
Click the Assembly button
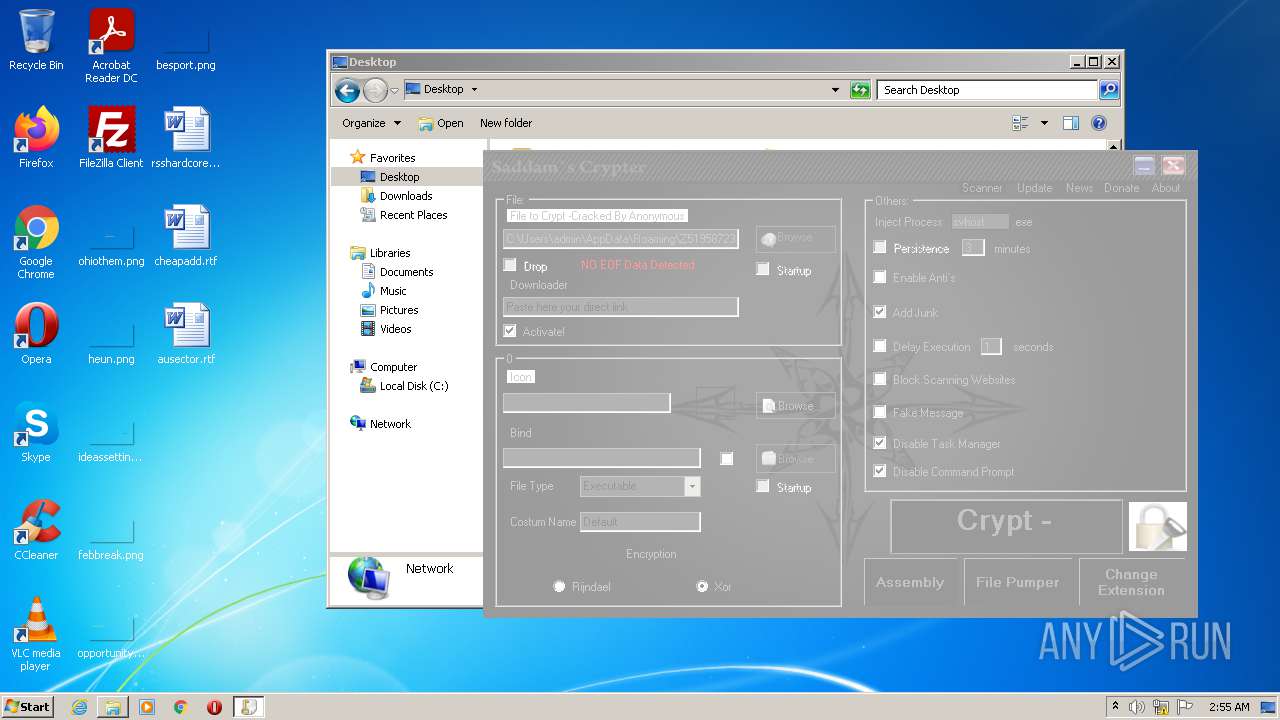click(x=910, y=582)
